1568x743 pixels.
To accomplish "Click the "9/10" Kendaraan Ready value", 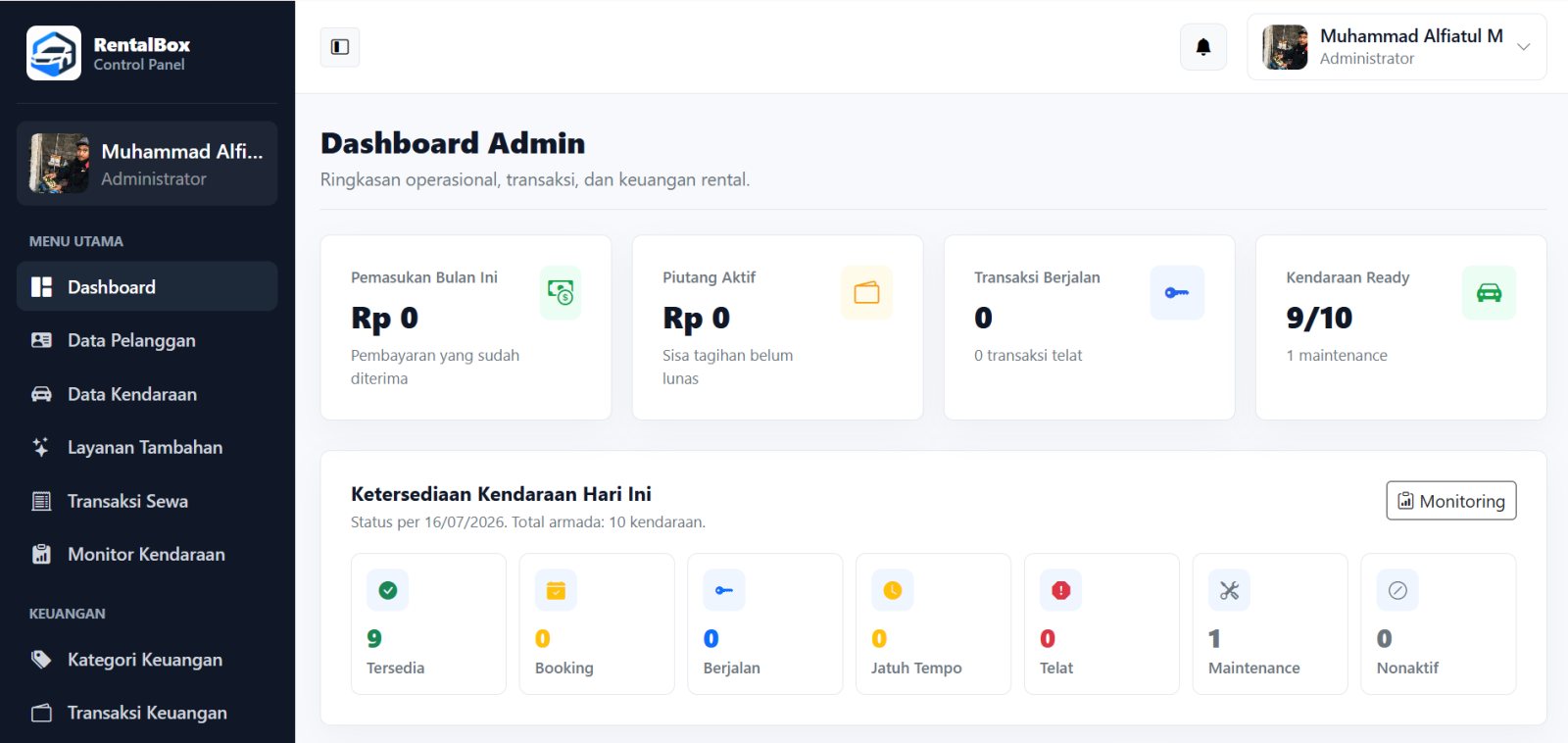I will [x=1319, y=318].
